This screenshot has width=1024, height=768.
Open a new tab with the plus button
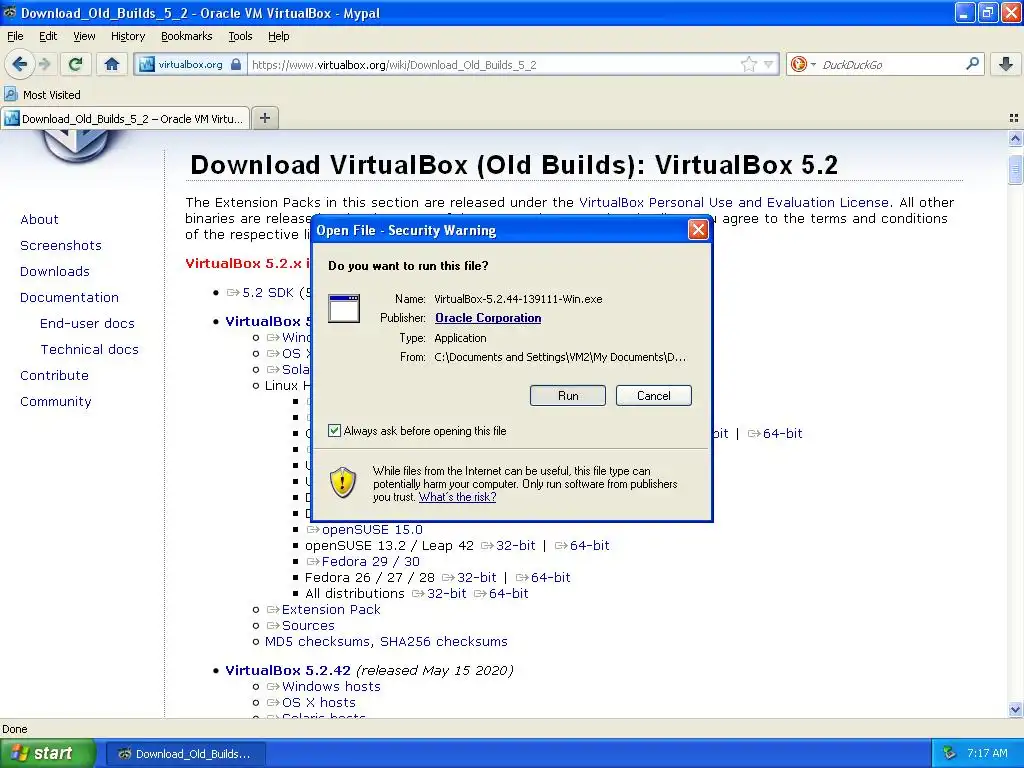[264, 118]
